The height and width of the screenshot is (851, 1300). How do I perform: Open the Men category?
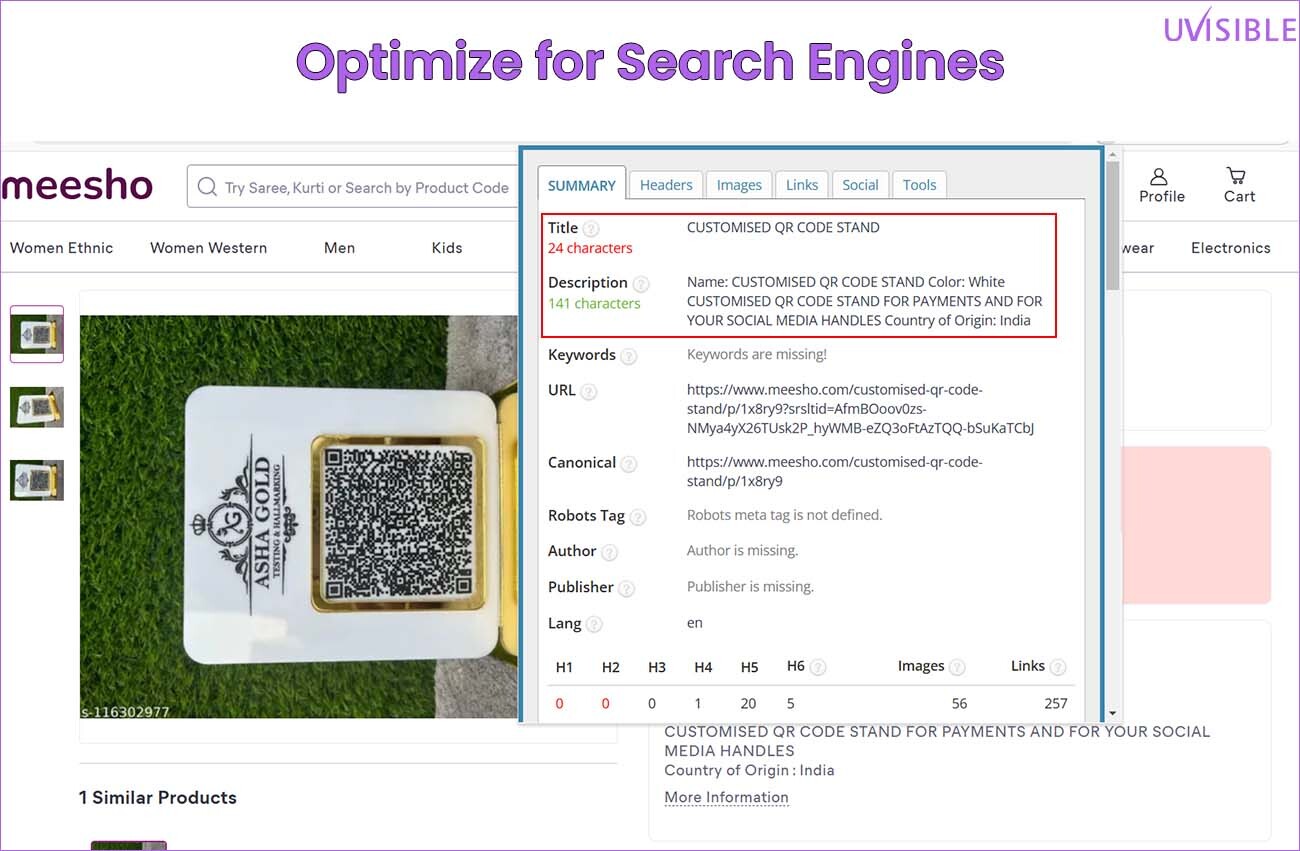point(339,248)
